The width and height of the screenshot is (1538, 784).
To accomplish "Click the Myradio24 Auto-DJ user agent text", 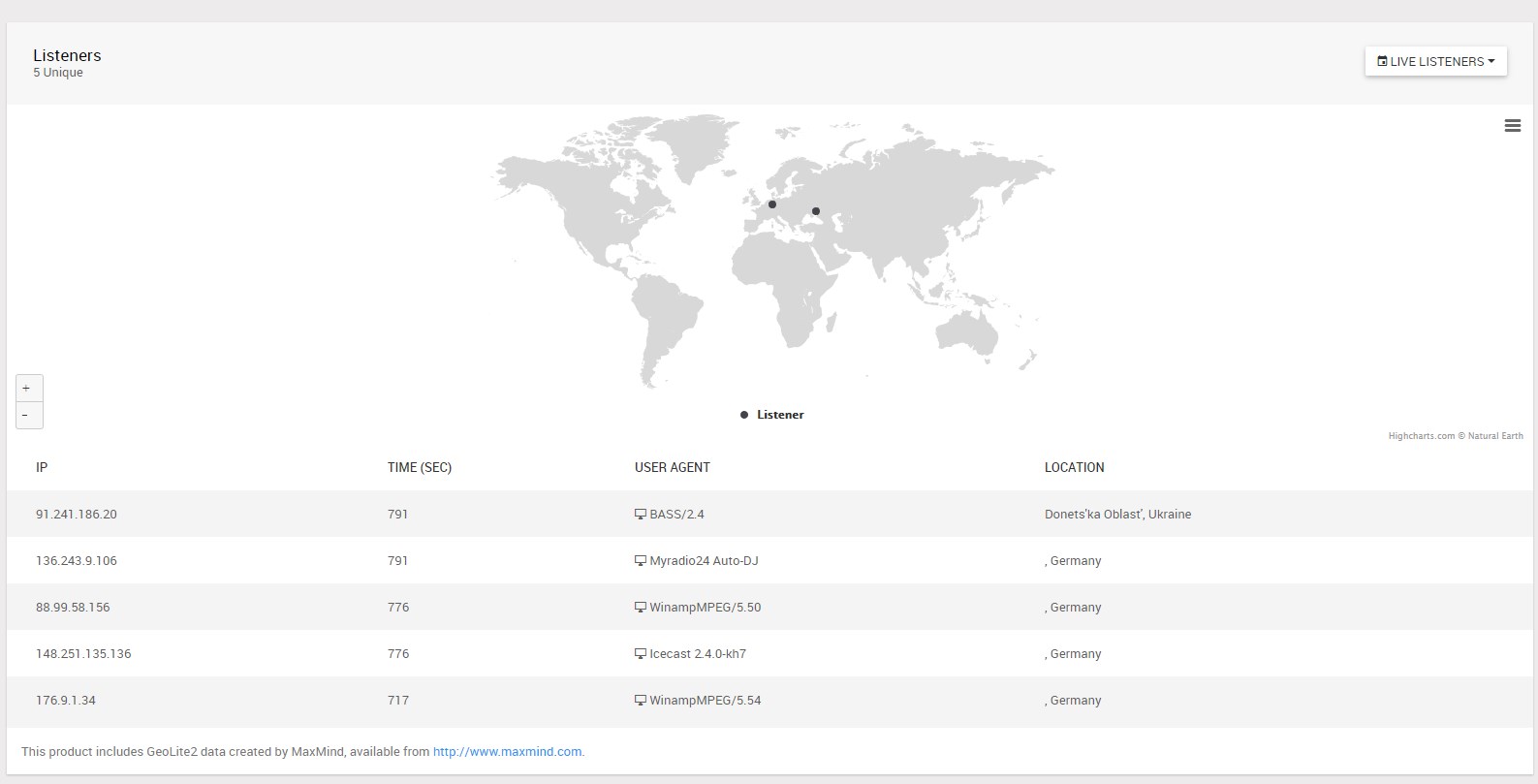I will tap(705, 560).
